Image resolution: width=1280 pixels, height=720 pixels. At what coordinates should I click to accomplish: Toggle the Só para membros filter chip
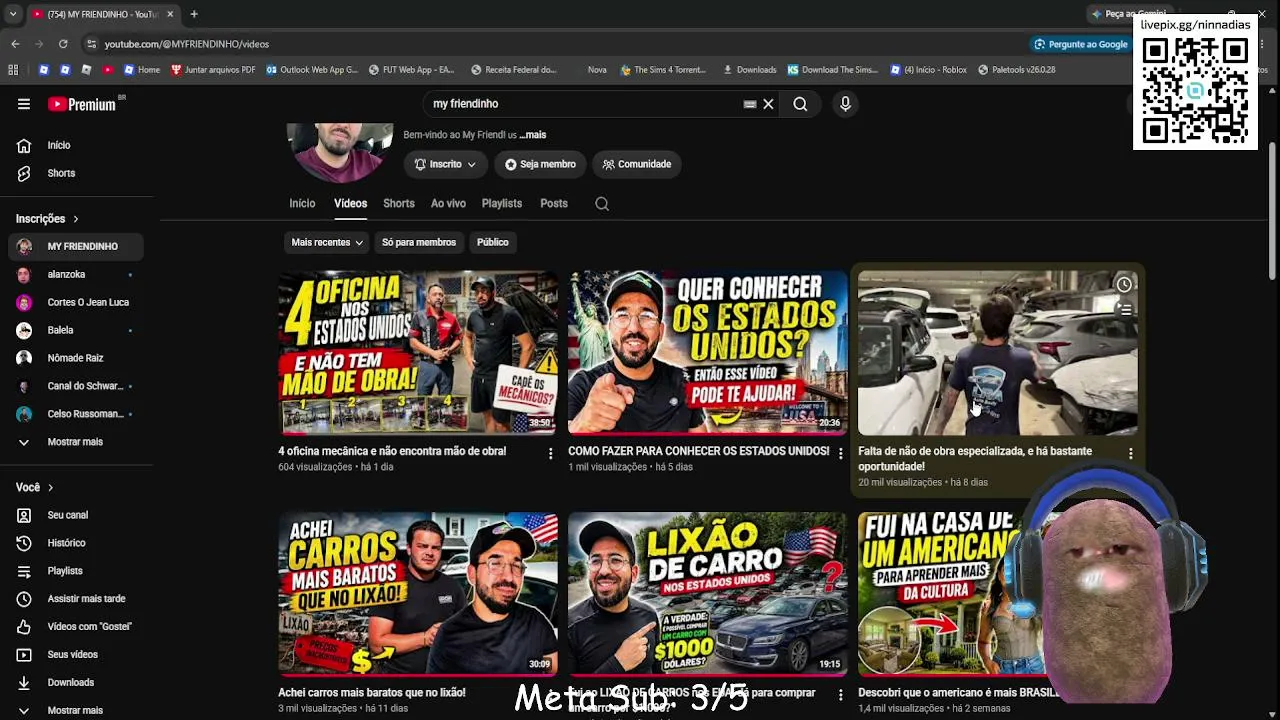tap(419, 242)
